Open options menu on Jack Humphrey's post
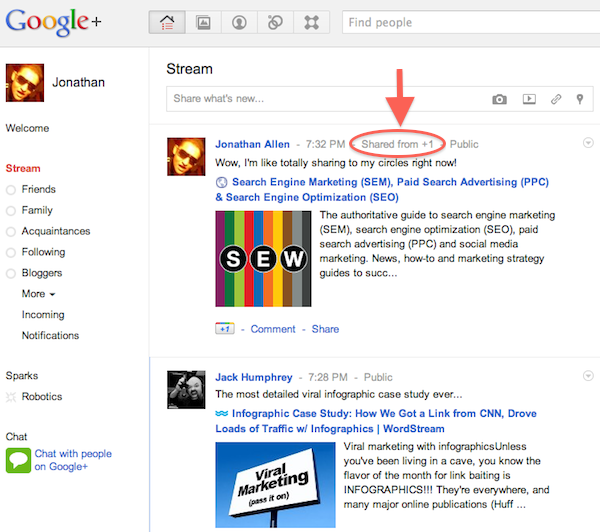 [588, 375]
